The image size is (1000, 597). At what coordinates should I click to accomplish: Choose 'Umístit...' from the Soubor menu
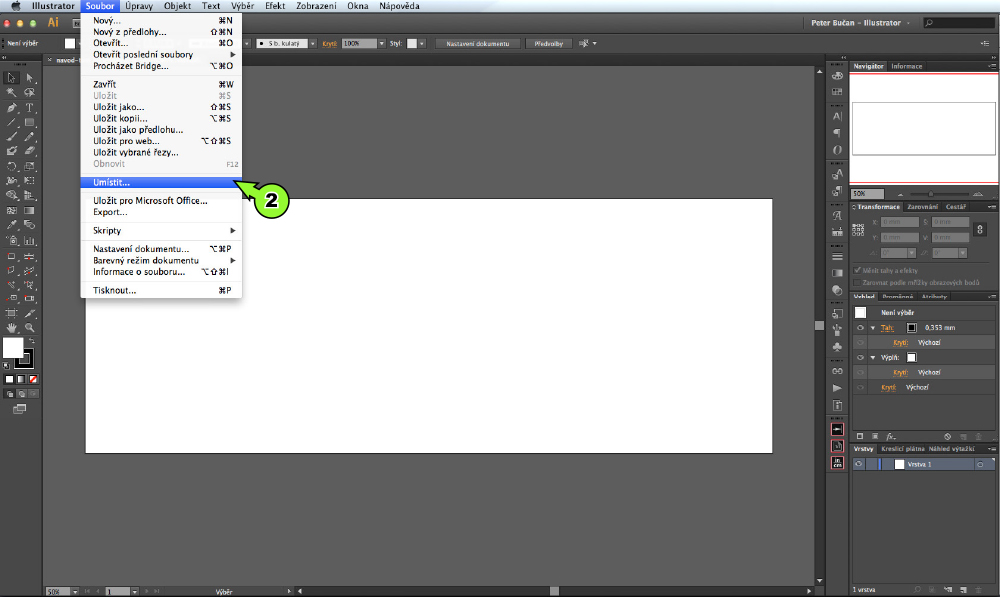coord(161,182)
